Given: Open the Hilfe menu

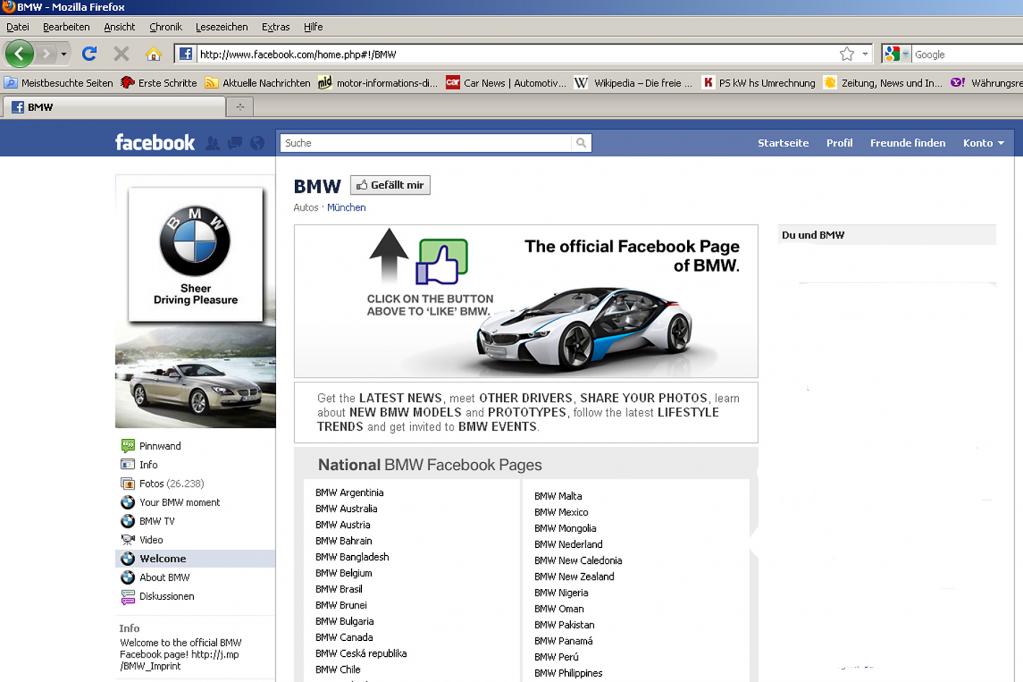Looking at the screenshot, I should [x=313, y=27].
